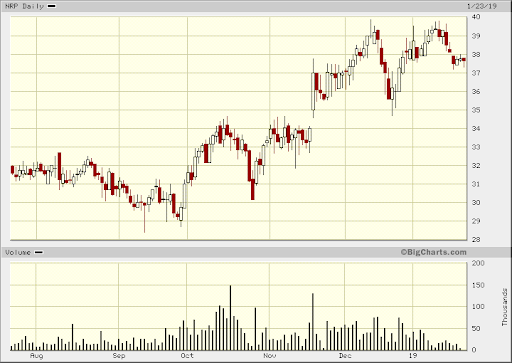Click the 100 volume axis label

[478, 307]
